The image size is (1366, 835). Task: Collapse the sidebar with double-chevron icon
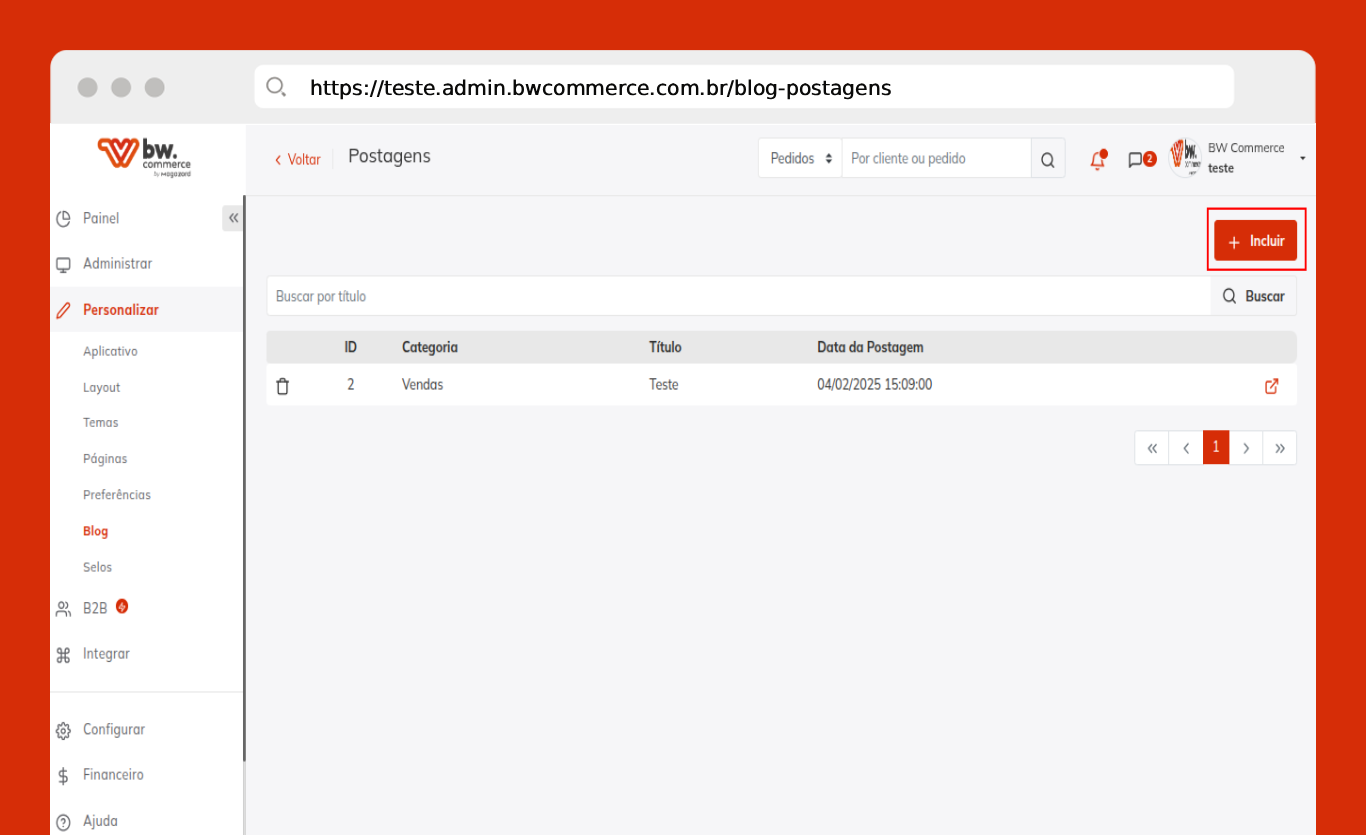pos(233,218)
